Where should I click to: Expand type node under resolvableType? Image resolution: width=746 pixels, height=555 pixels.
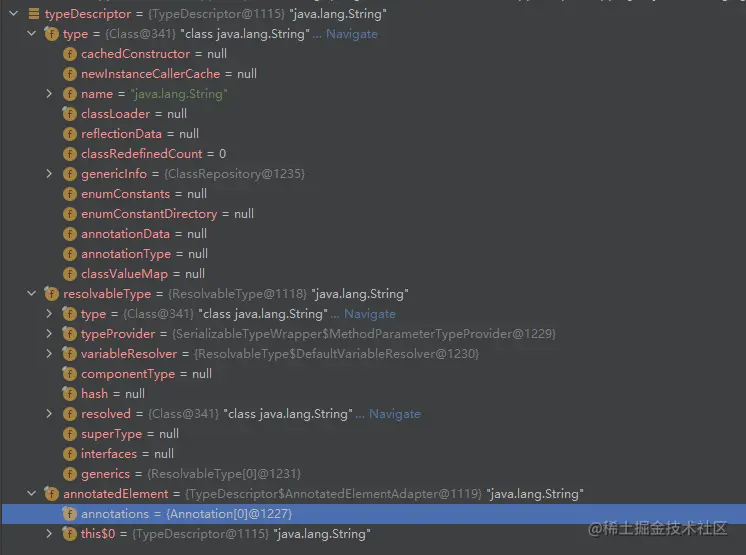(49, 313)
